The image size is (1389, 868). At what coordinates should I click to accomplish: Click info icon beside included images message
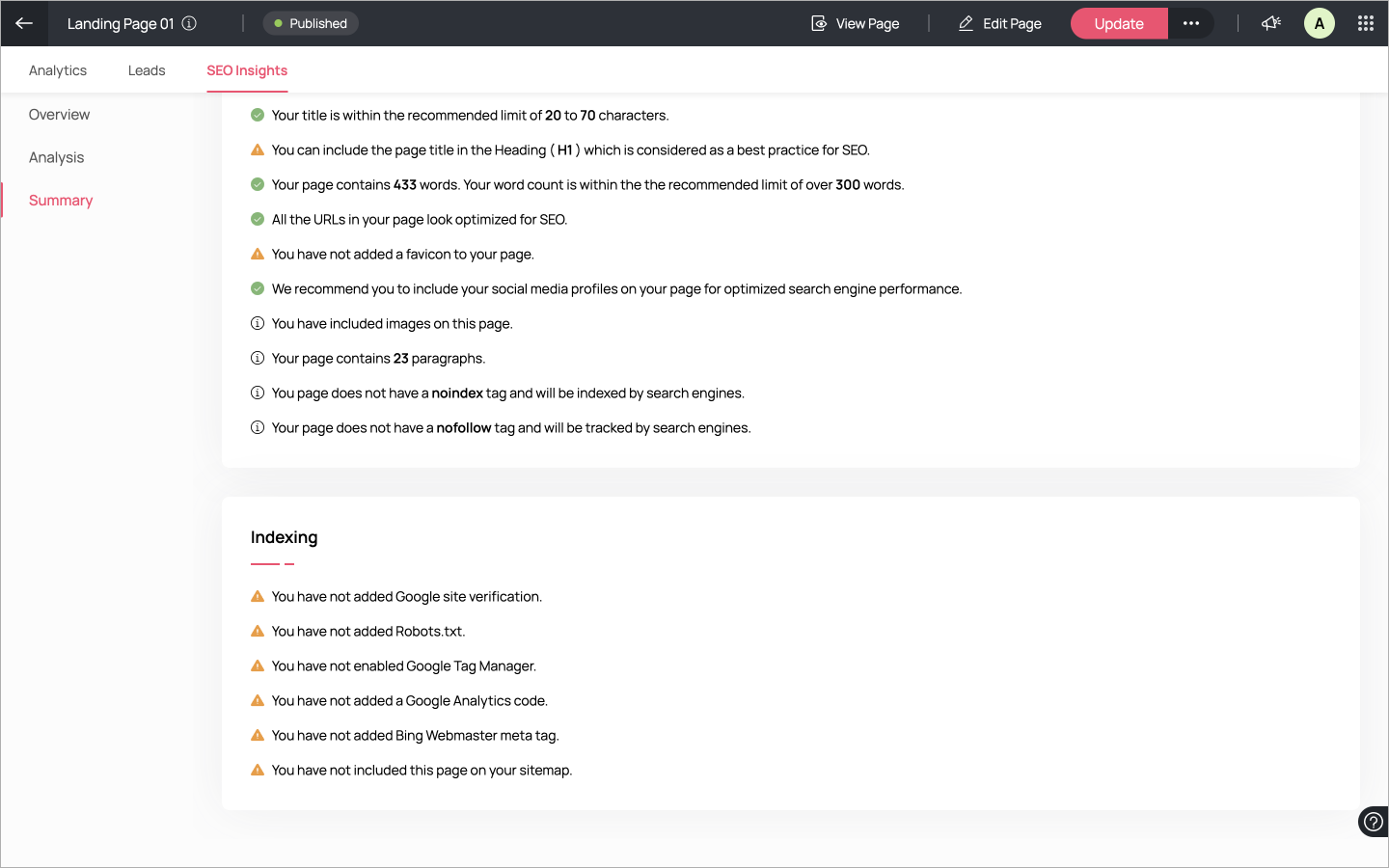(258, 323)
